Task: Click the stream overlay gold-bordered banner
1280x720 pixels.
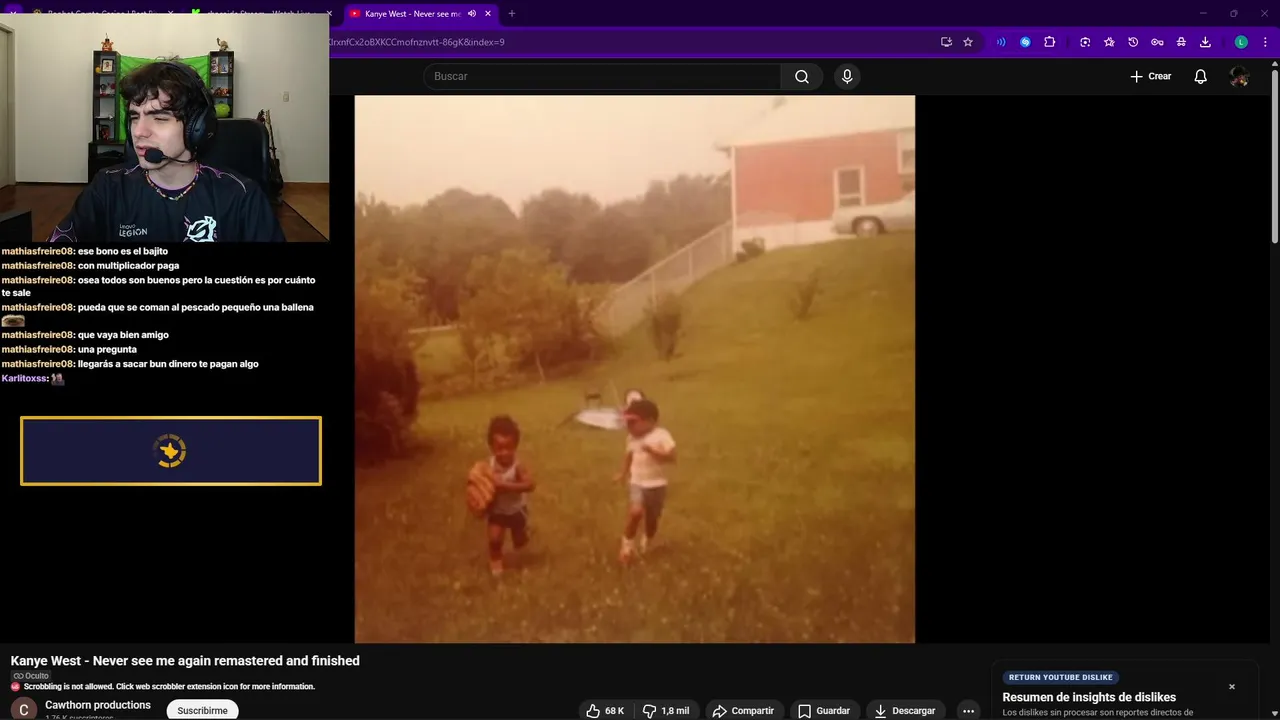Action: (x=171, y=451)
